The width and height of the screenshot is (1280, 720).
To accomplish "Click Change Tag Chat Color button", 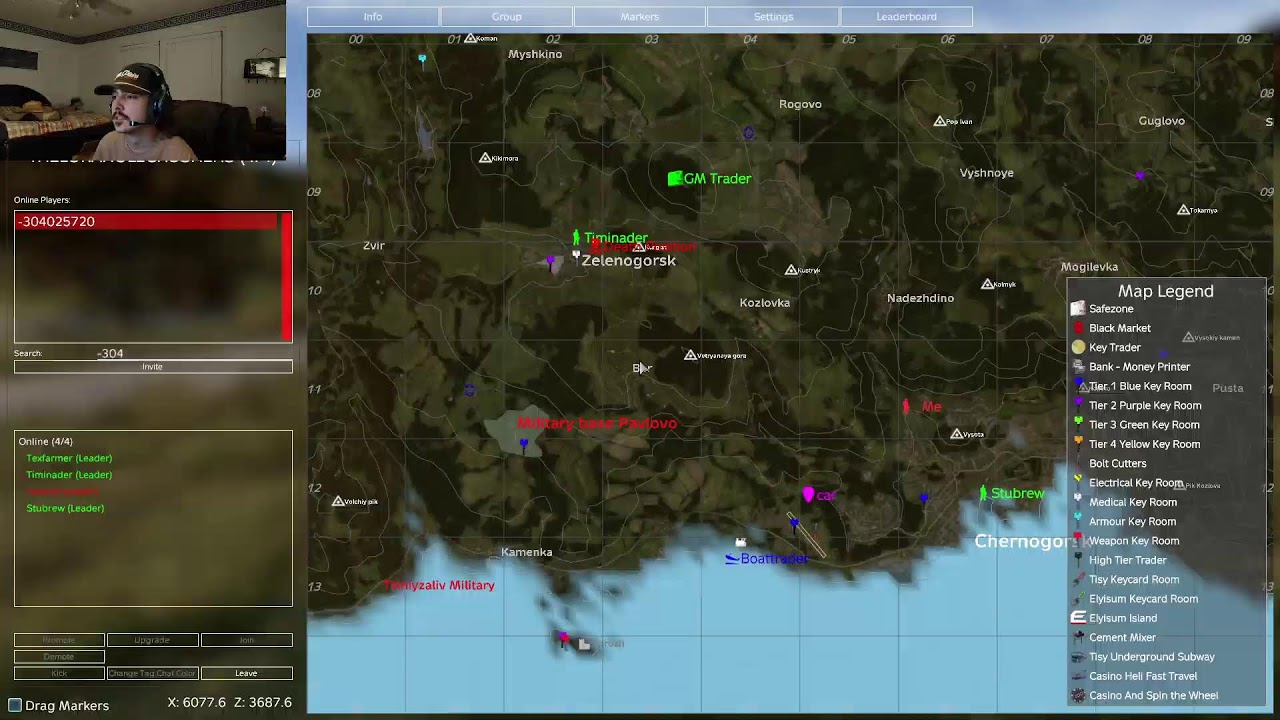I will coord(152,673).
